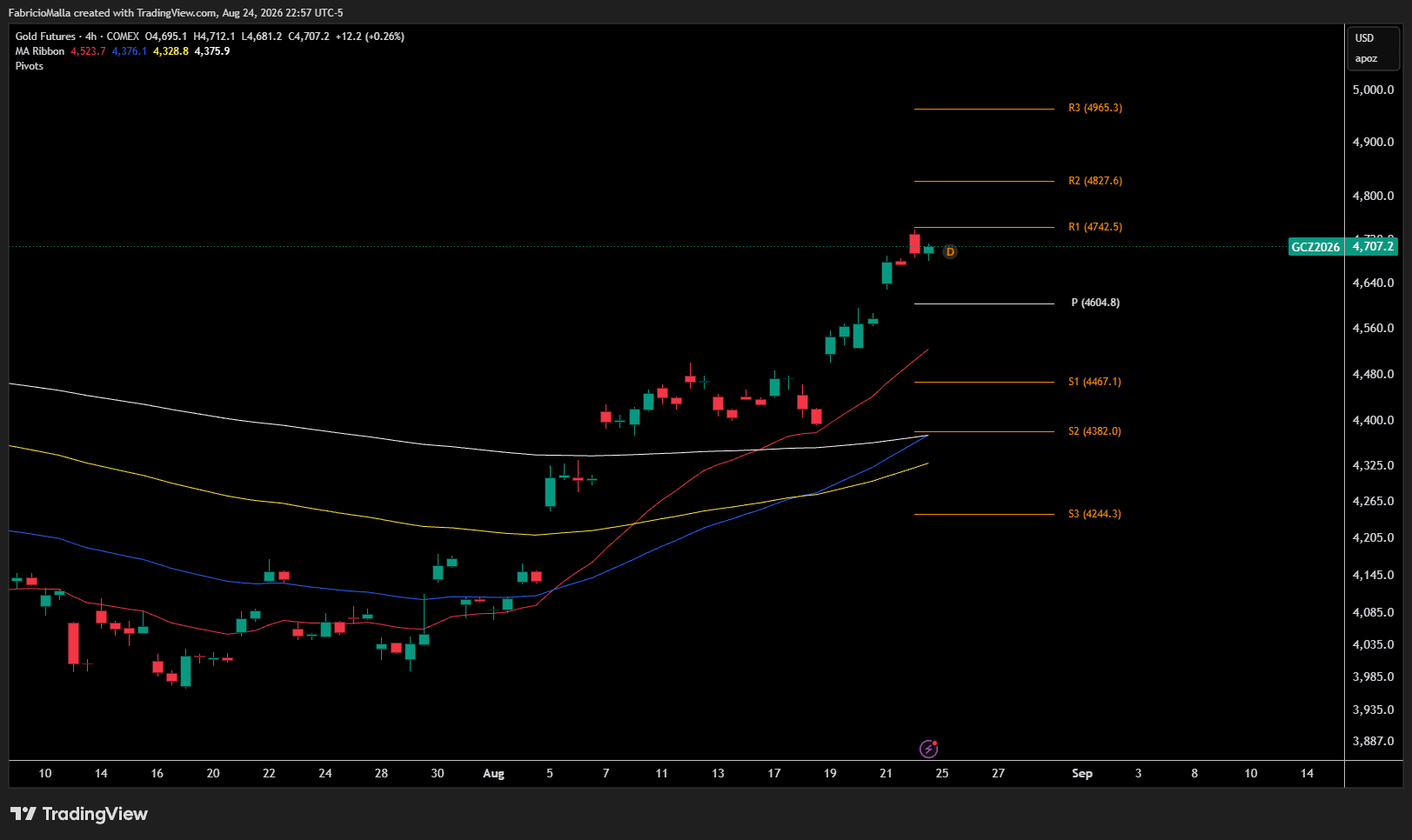1412x840 pixels.
Task: Click the 3 date label after Sep
Action: [1139, 773]
